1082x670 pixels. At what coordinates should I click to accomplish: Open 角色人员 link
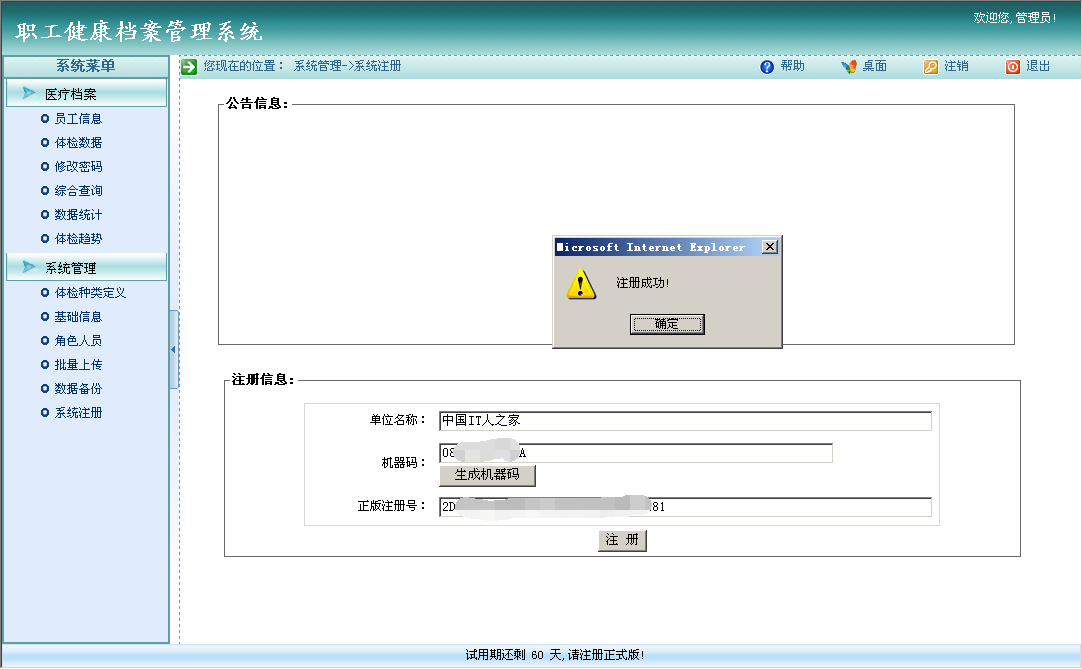(x=78, y=341)
